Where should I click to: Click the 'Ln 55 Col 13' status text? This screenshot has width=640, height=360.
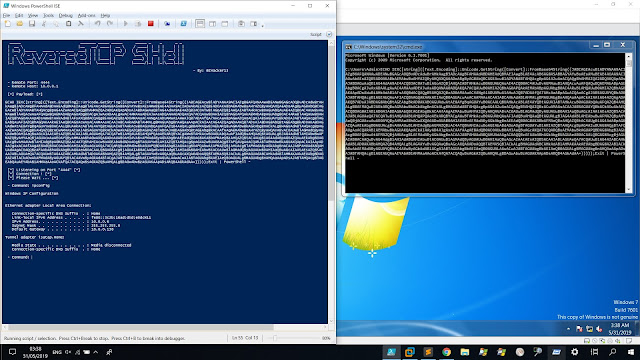[245, 338]
